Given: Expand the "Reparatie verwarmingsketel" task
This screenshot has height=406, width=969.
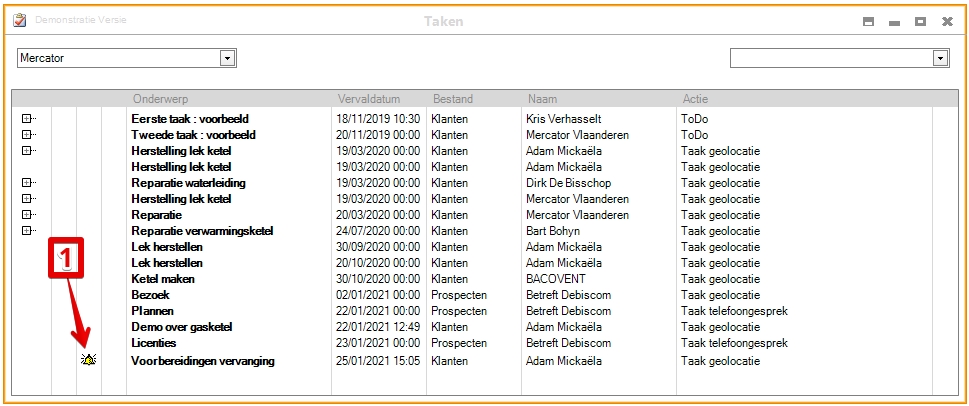Looking at the screenshot, I should tap(26, 231).
